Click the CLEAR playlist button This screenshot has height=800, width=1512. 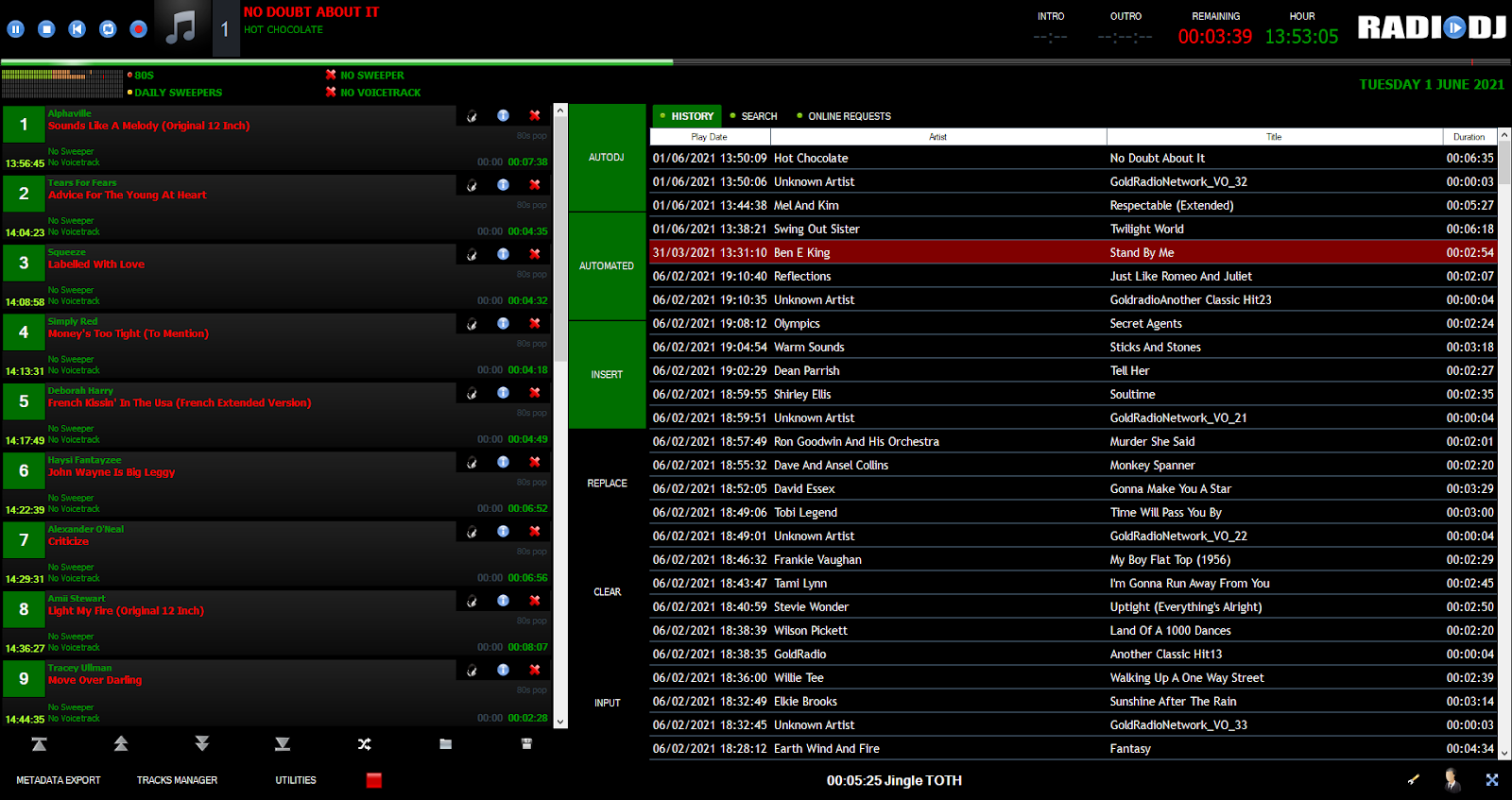click(607, 592)
